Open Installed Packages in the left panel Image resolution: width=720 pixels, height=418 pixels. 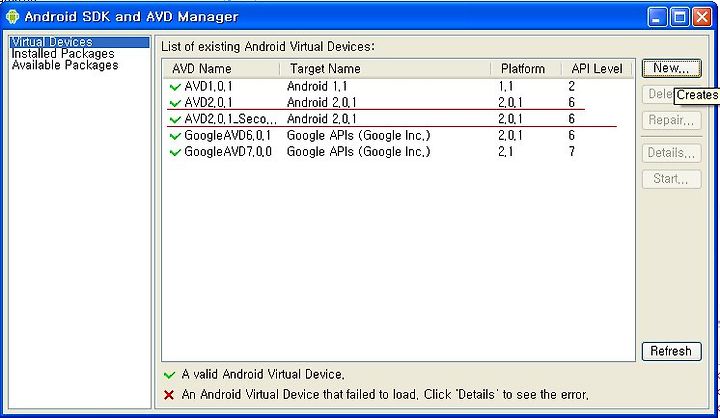pyautogui.click(x=63, y=54)
